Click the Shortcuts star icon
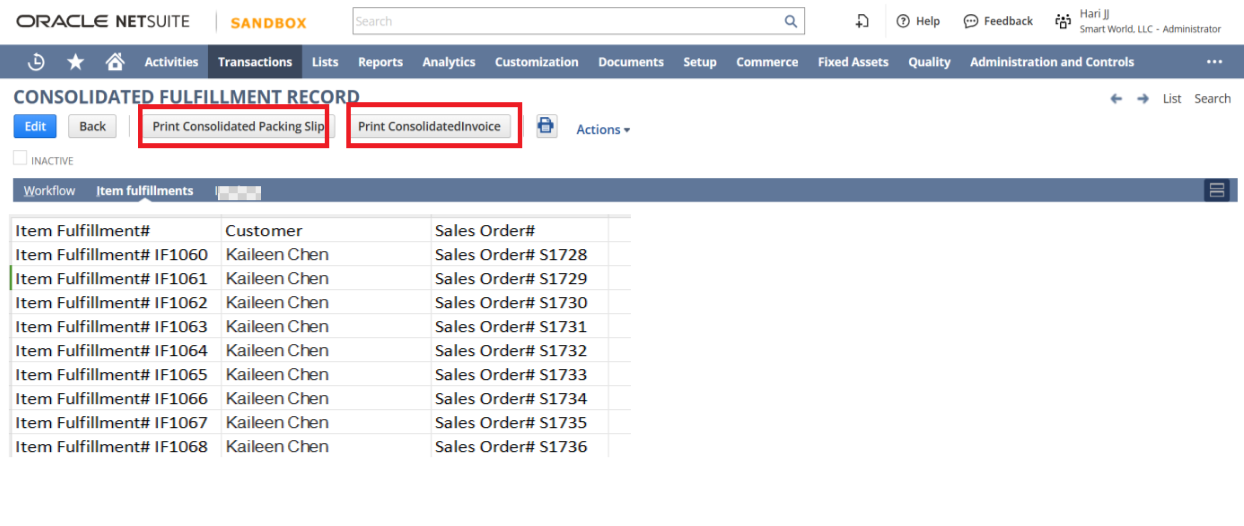 coord(75,62)
